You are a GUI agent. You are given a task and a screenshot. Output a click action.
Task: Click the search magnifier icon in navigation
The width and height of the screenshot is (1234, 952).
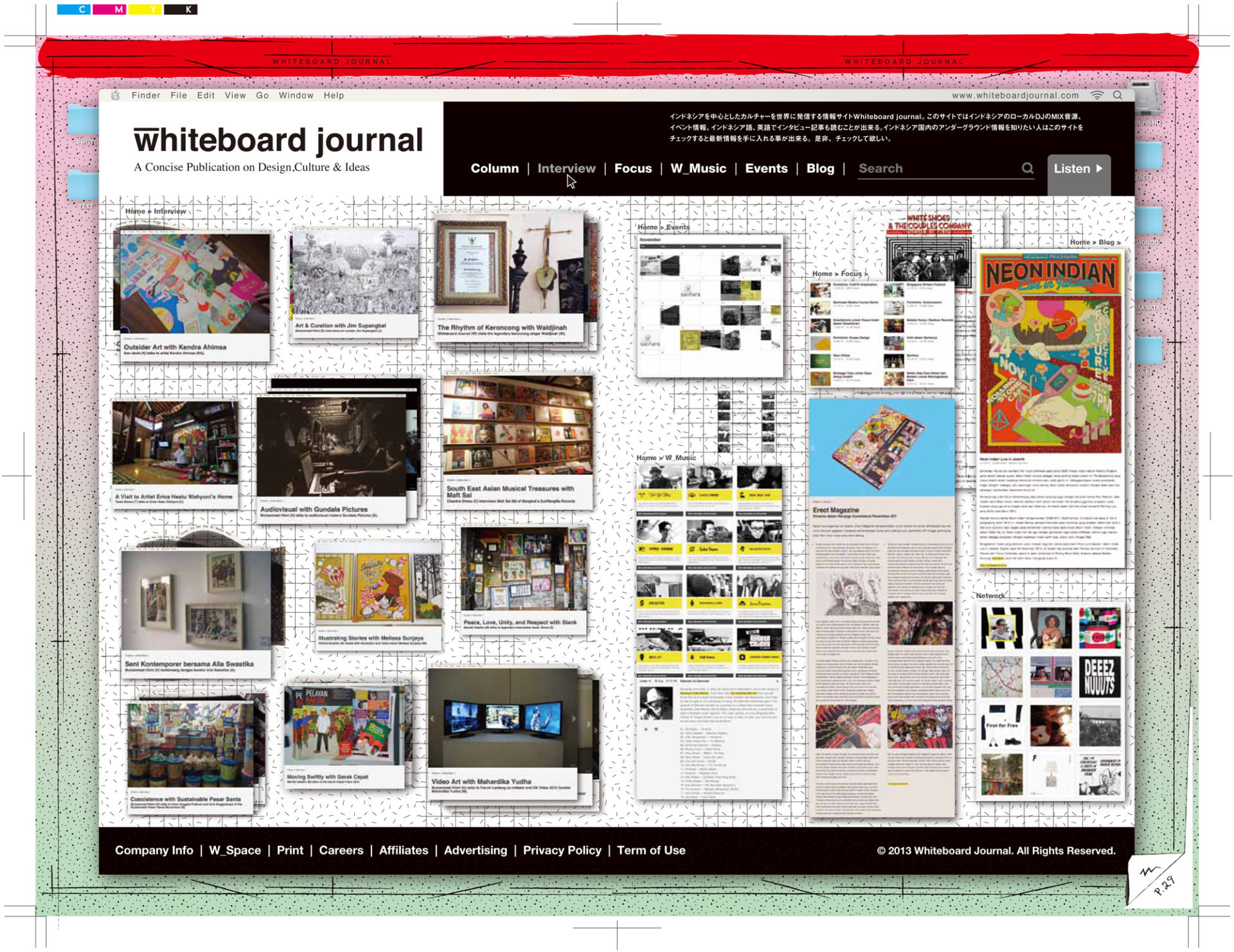point(1027,168)
